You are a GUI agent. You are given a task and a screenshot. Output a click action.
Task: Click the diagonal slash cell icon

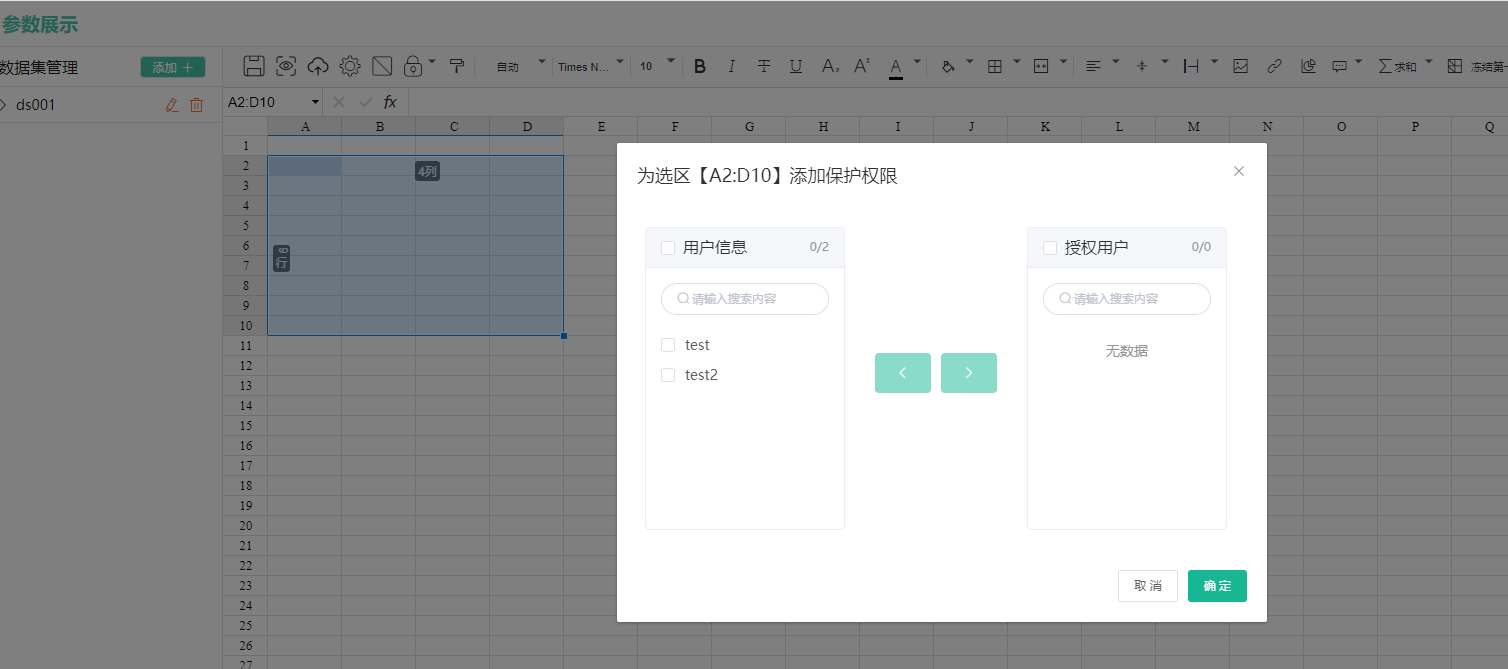(x=382, y=66)
